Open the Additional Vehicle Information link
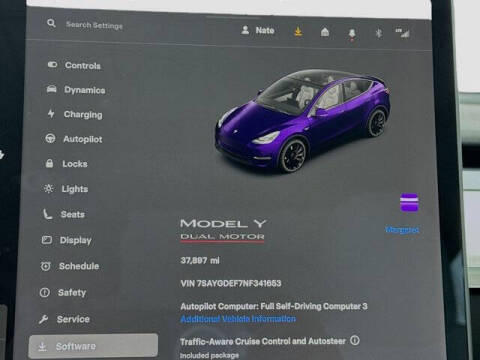The image size is (480, 360). click(x=238, y=319)
